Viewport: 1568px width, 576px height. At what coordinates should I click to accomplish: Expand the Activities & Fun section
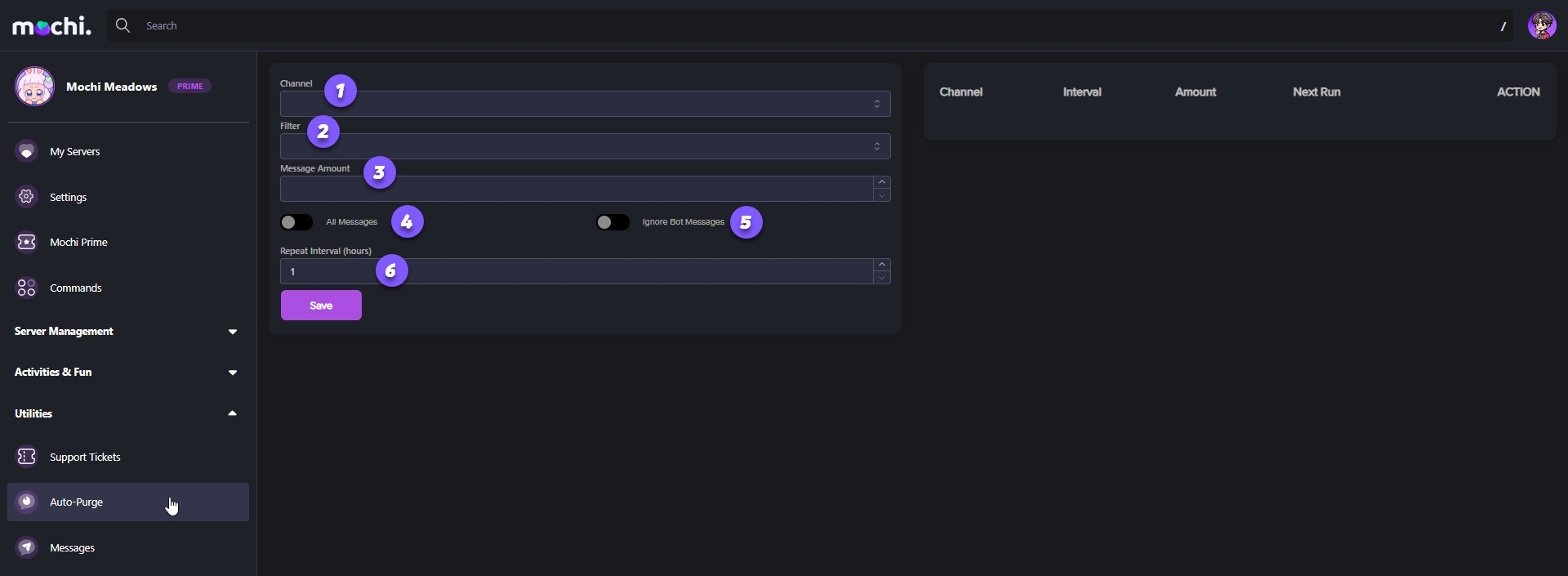tap(128, 372)
